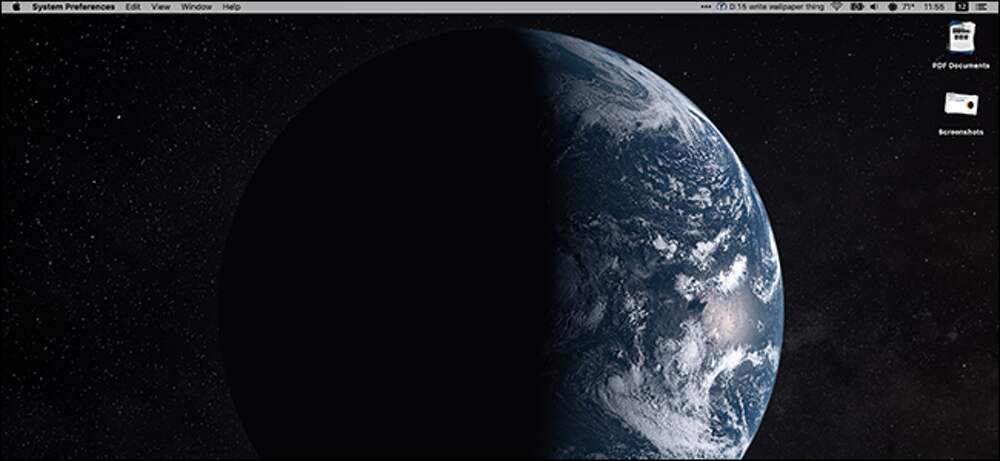The image size is (1000, 461).
Task: Open the Help menu
Action: pos(232,6)
